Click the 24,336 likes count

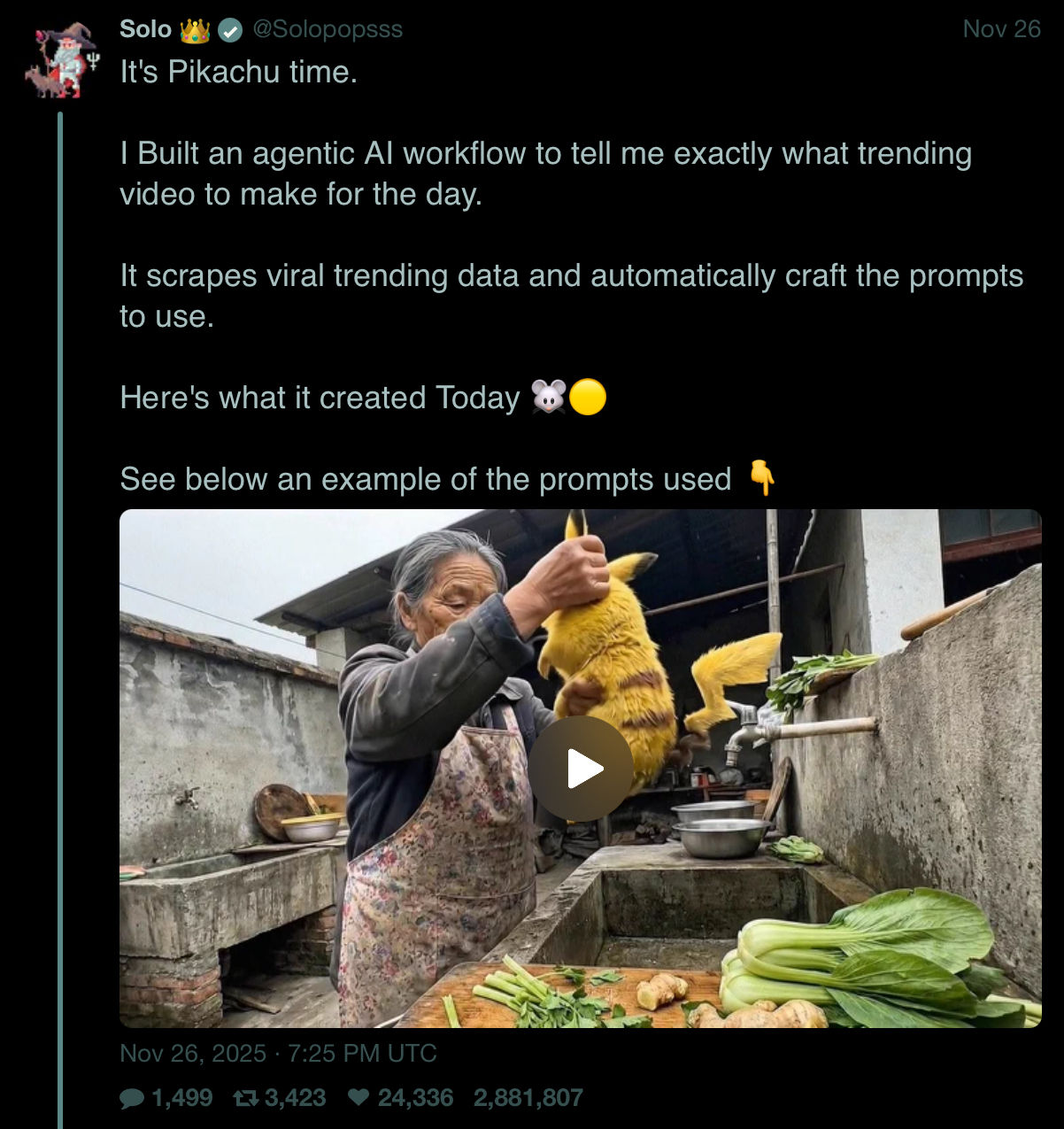tap(415, 1098)
